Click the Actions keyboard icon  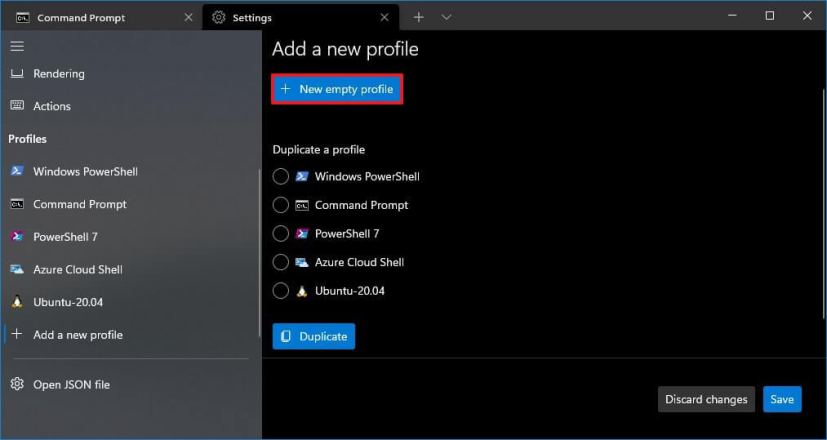click(x=17, y=106)
